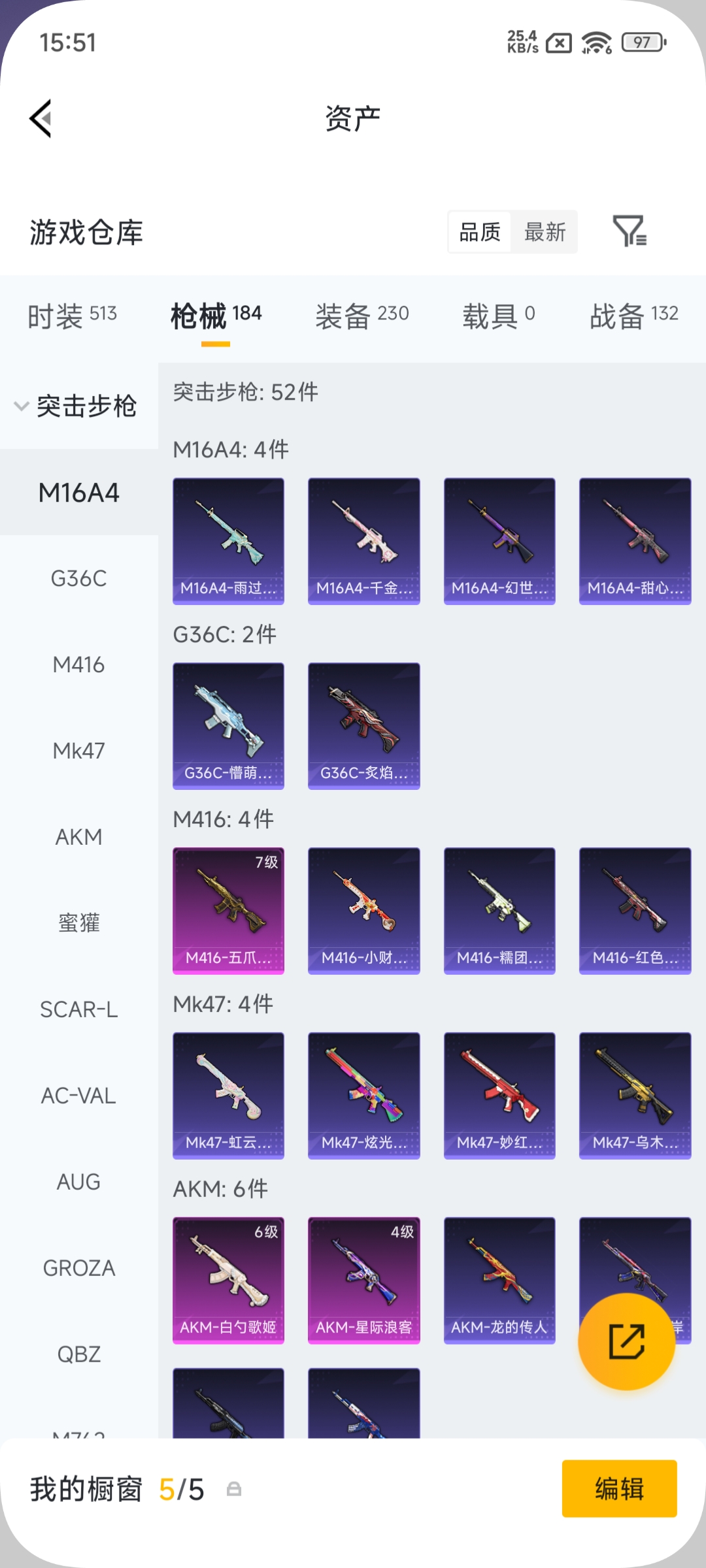This screenshot has height=1568, width=706.
Task: Switch sorting to 品质
Action: click(480, 232)
